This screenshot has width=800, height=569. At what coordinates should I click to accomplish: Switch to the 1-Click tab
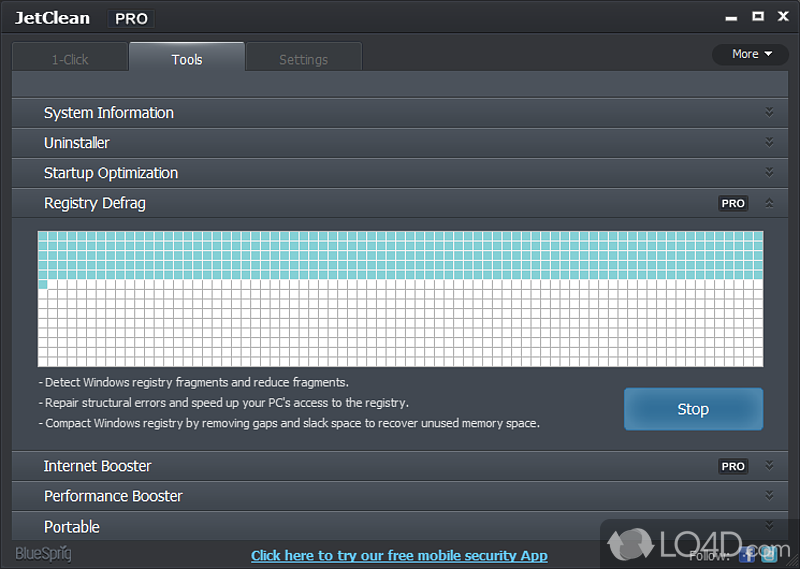(x=70, y=59)
